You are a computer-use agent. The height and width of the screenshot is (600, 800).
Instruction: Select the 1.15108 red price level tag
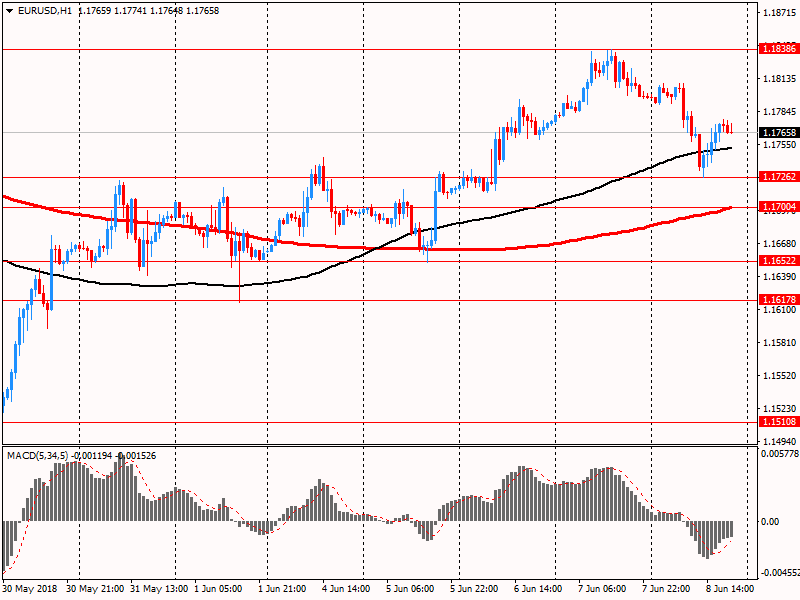(779, 421)
